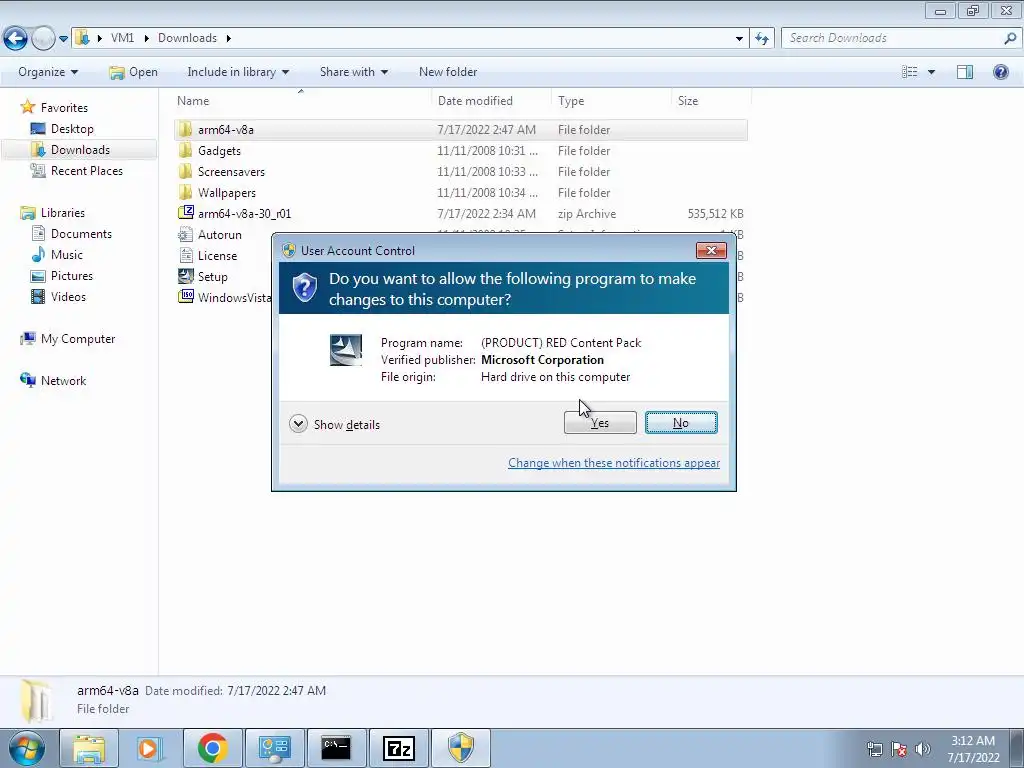Click New folder in toolbar
The width and height of the screenshot is (1024, 768).
[x=448, y=72]
